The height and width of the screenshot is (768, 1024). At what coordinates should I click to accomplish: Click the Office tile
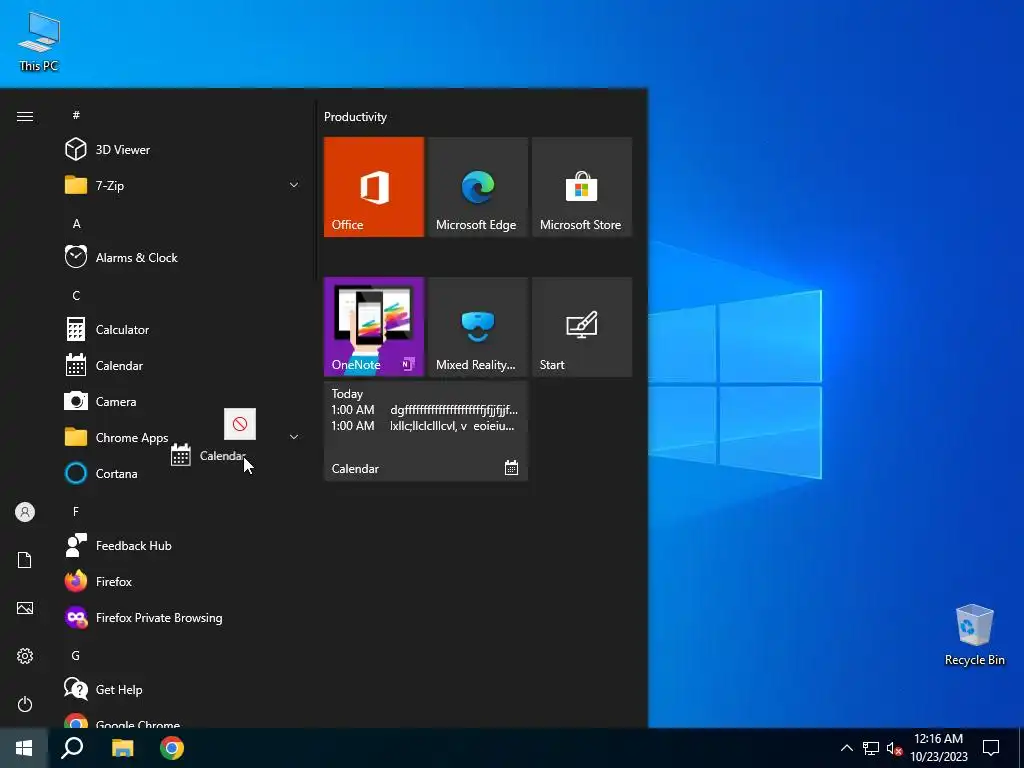click(374, 187)
